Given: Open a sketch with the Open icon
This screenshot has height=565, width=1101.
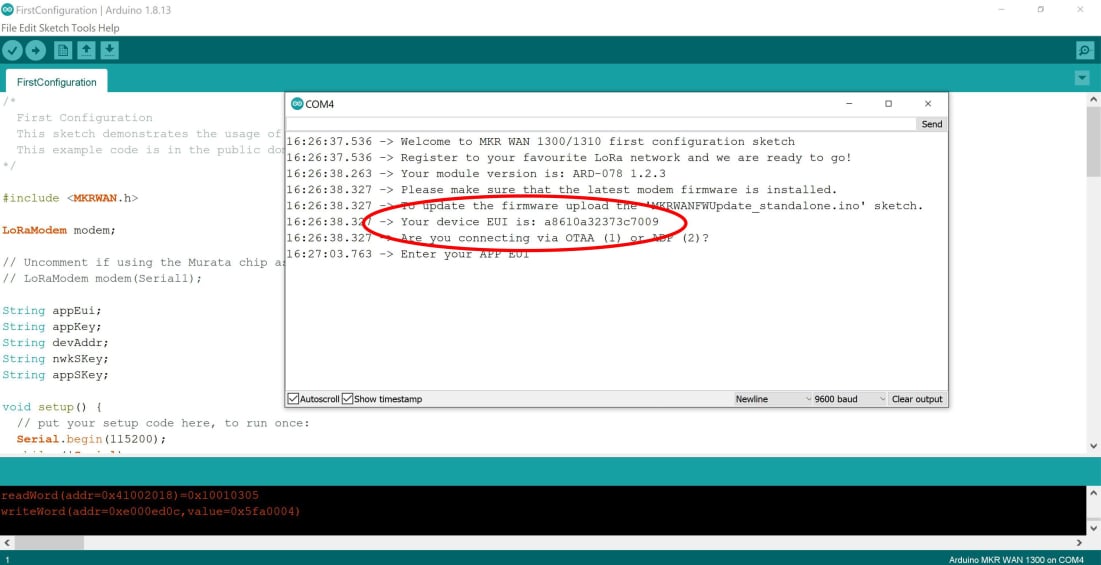Looking at the screenshot, I should pos(86,51).
